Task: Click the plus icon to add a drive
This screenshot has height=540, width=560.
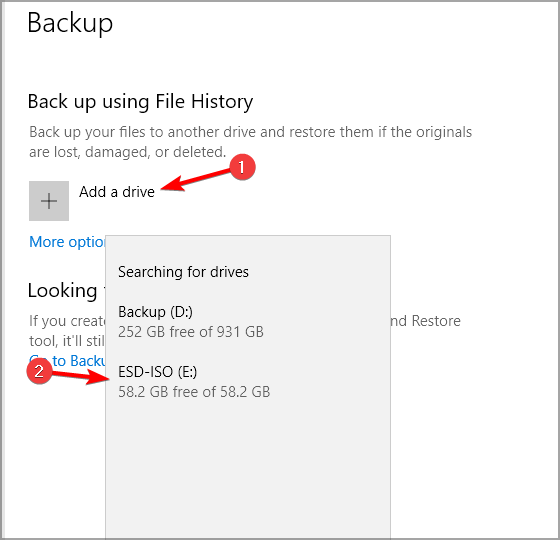Action: point(49,201)
